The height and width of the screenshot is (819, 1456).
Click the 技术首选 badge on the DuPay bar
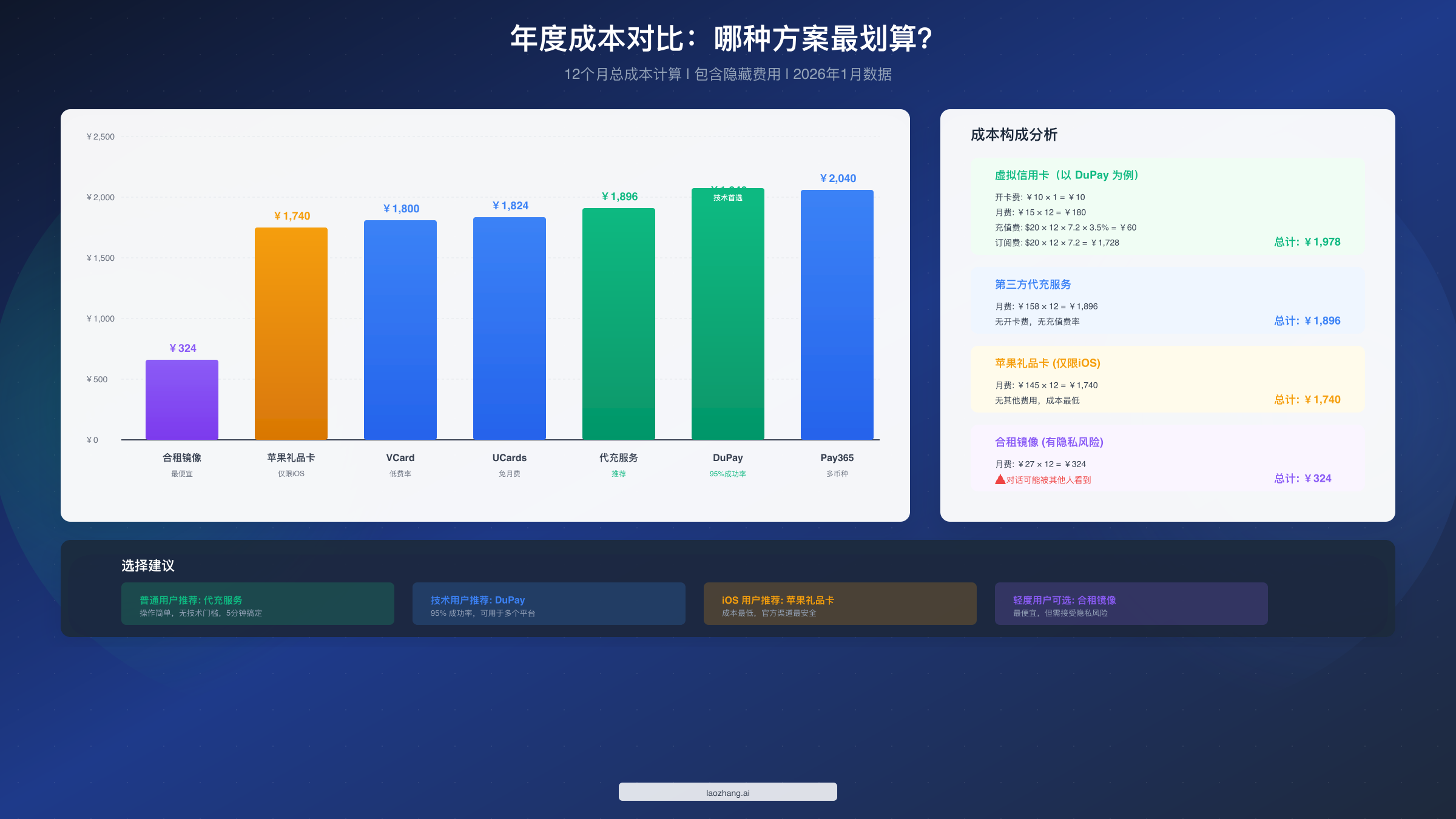[x=728, y=197]
